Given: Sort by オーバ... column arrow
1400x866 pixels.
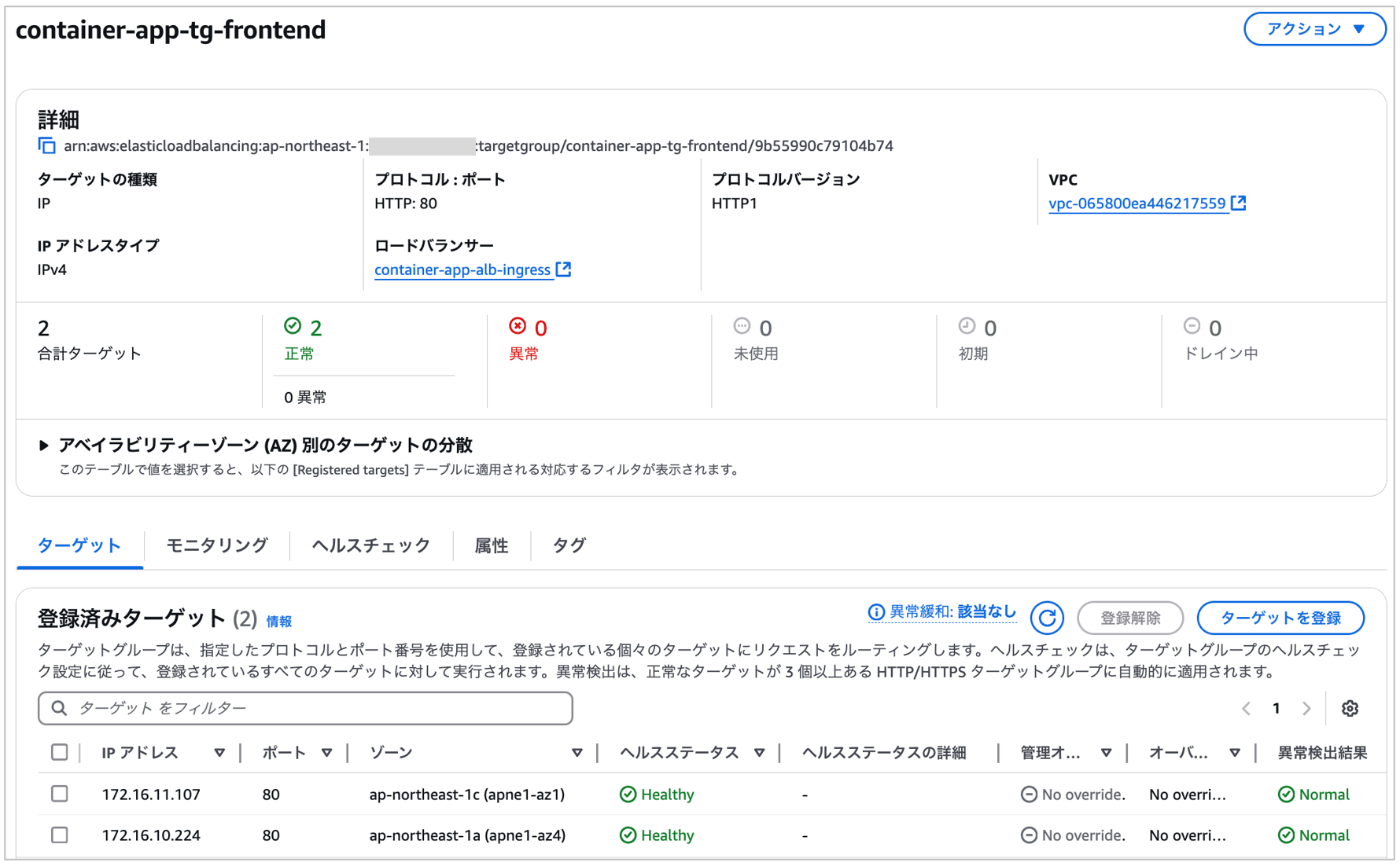Looking at the screenshot, I should (1235, 753).
